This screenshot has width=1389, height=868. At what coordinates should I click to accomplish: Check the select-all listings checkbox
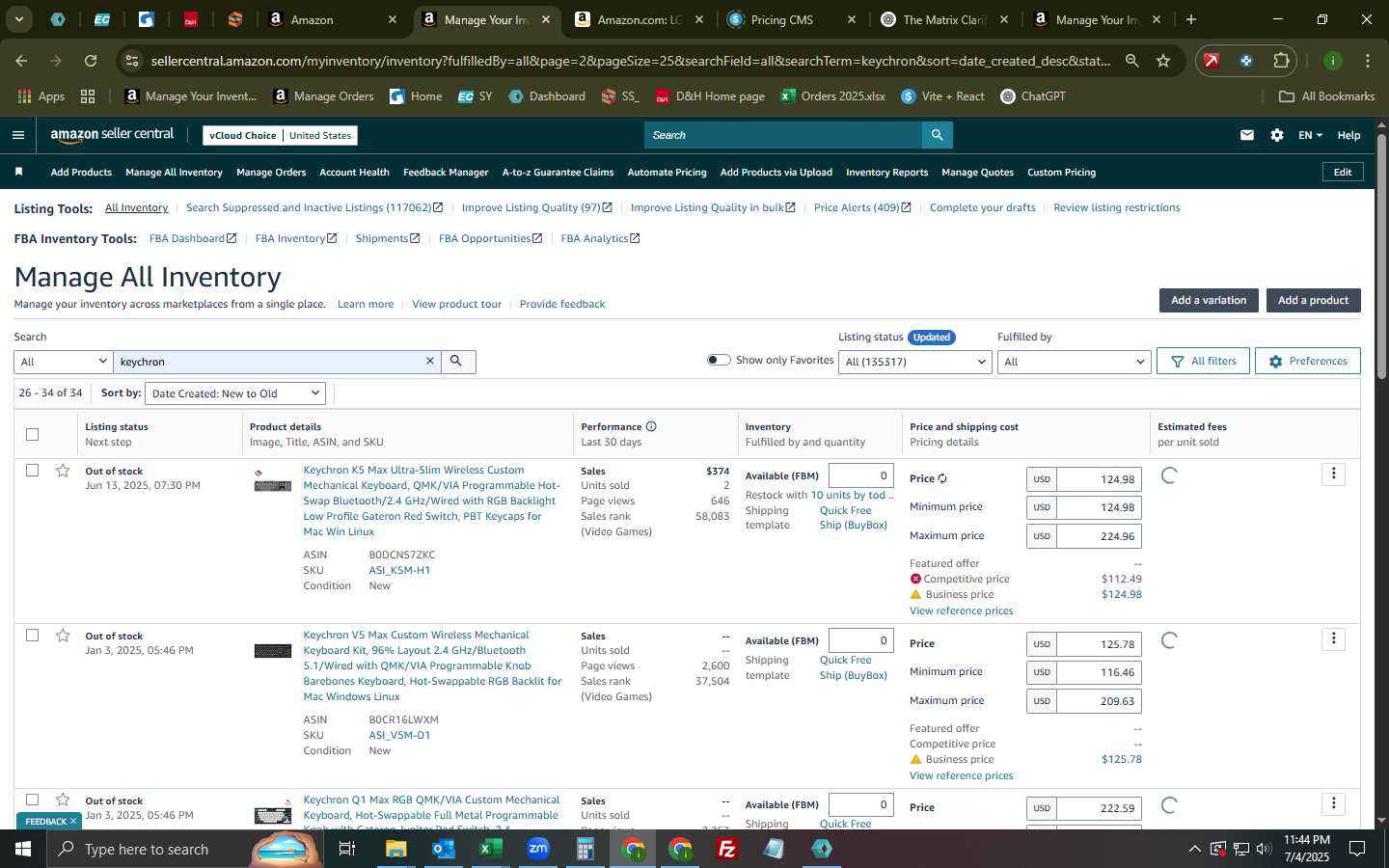[x=32, y=434]
